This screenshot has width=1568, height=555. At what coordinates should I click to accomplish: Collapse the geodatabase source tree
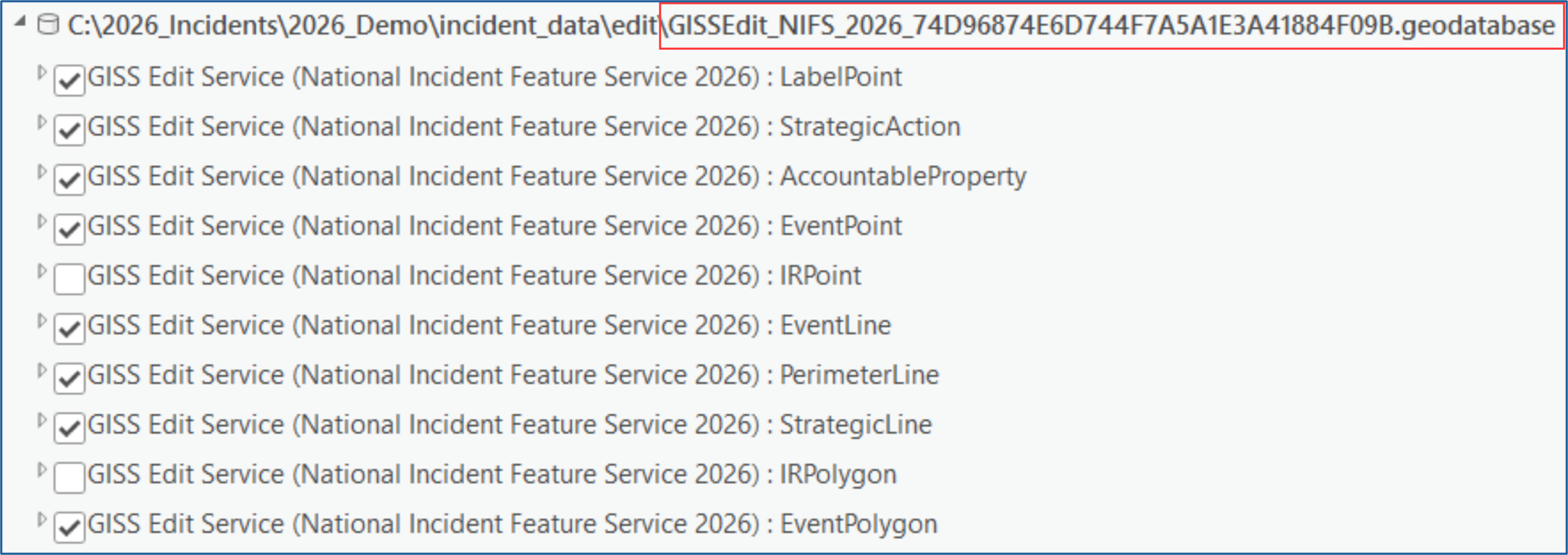(21, 23)
